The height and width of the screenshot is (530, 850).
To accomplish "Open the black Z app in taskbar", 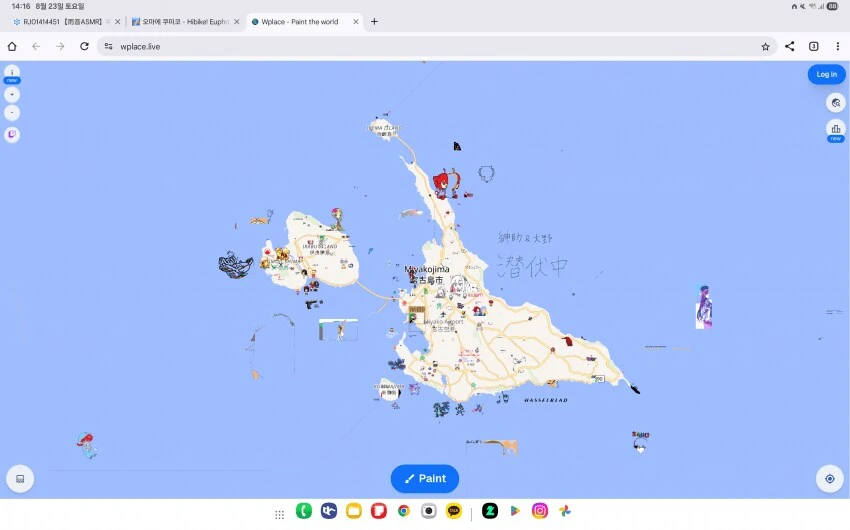I will (x=490, y=510).
